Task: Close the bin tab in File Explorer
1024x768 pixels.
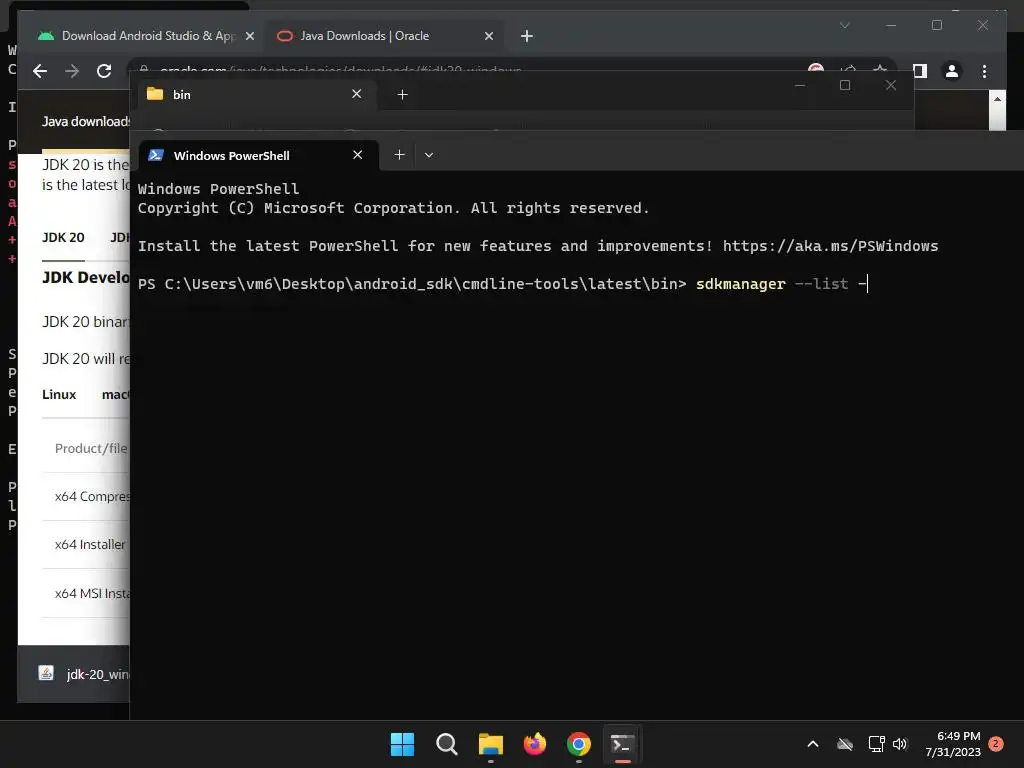Action: click(x=357, y=94)
